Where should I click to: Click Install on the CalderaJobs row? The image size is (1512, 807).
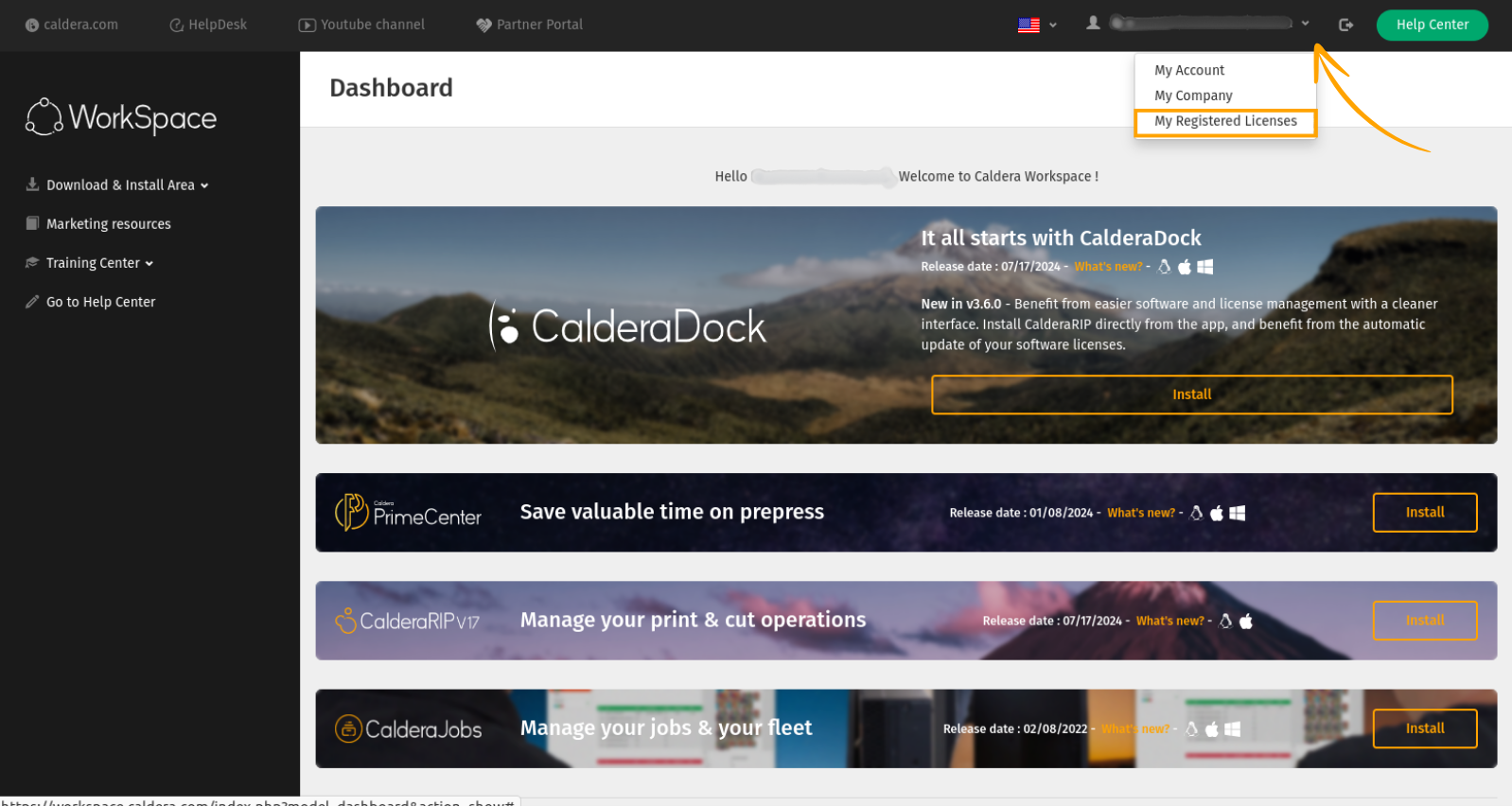click(1424, 728)
